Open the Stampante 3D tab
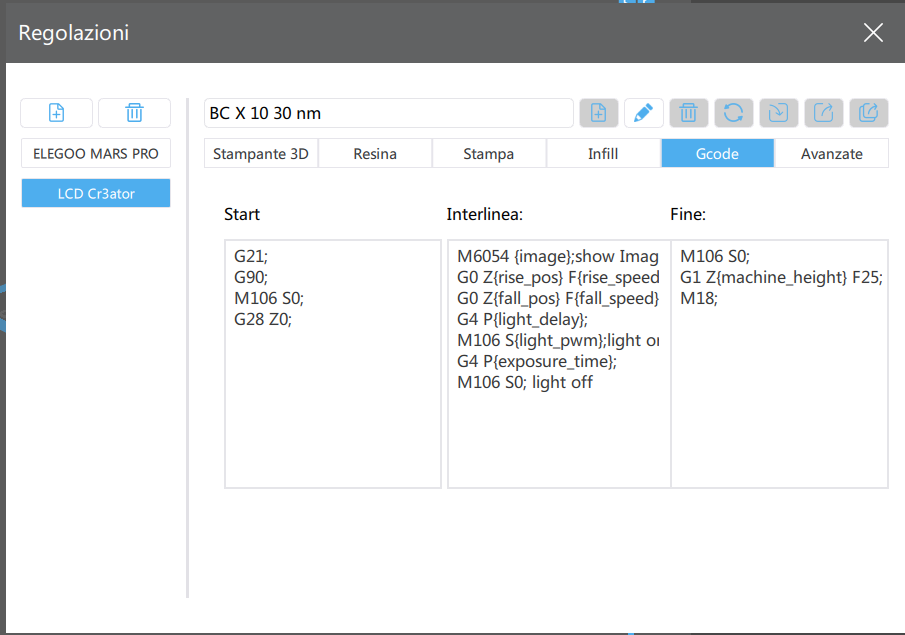The height and width of the screenshot is (635, 905). pos(261,154)
